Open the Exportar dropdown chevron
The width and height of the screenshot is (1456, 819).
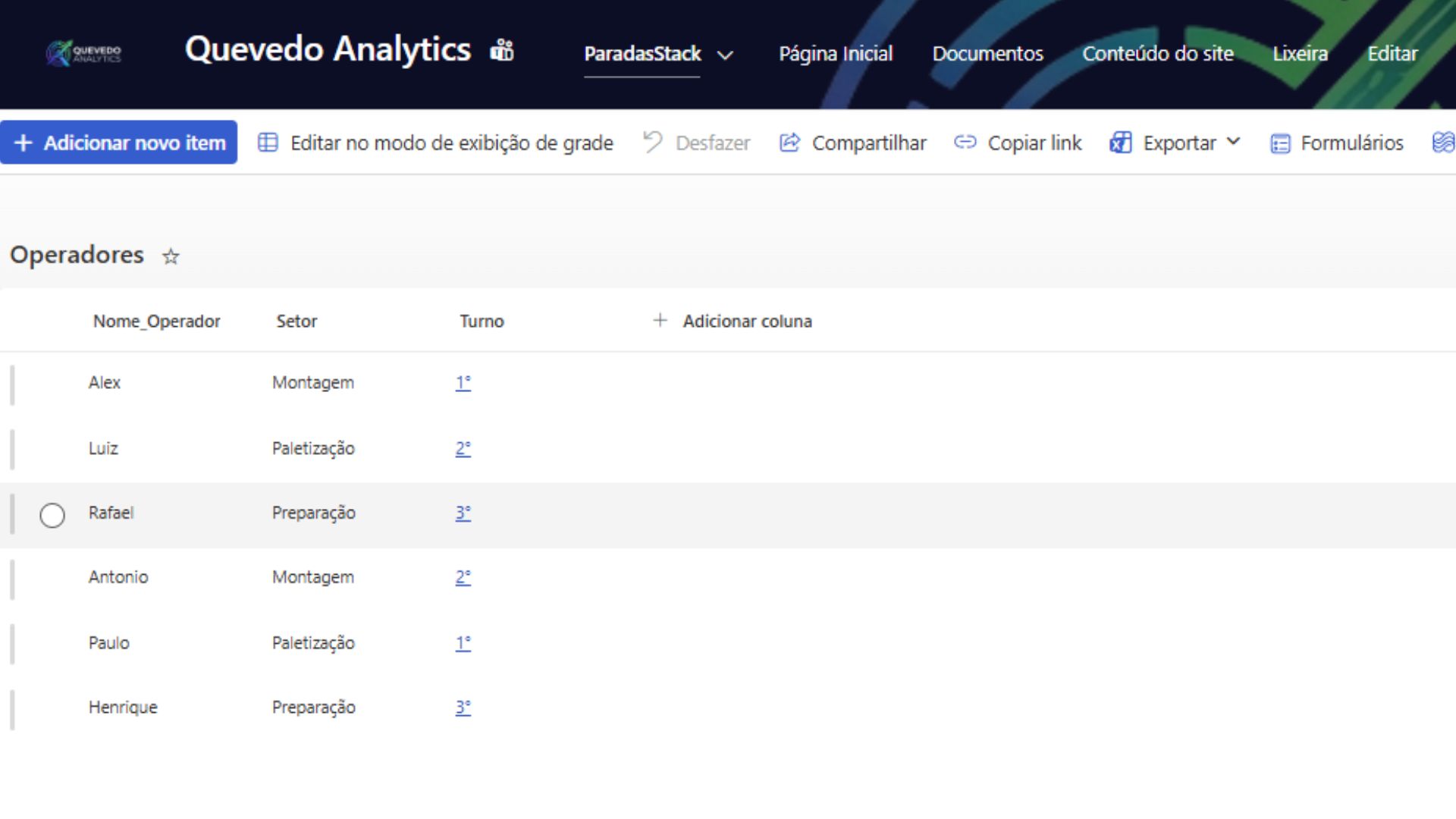1232,143
